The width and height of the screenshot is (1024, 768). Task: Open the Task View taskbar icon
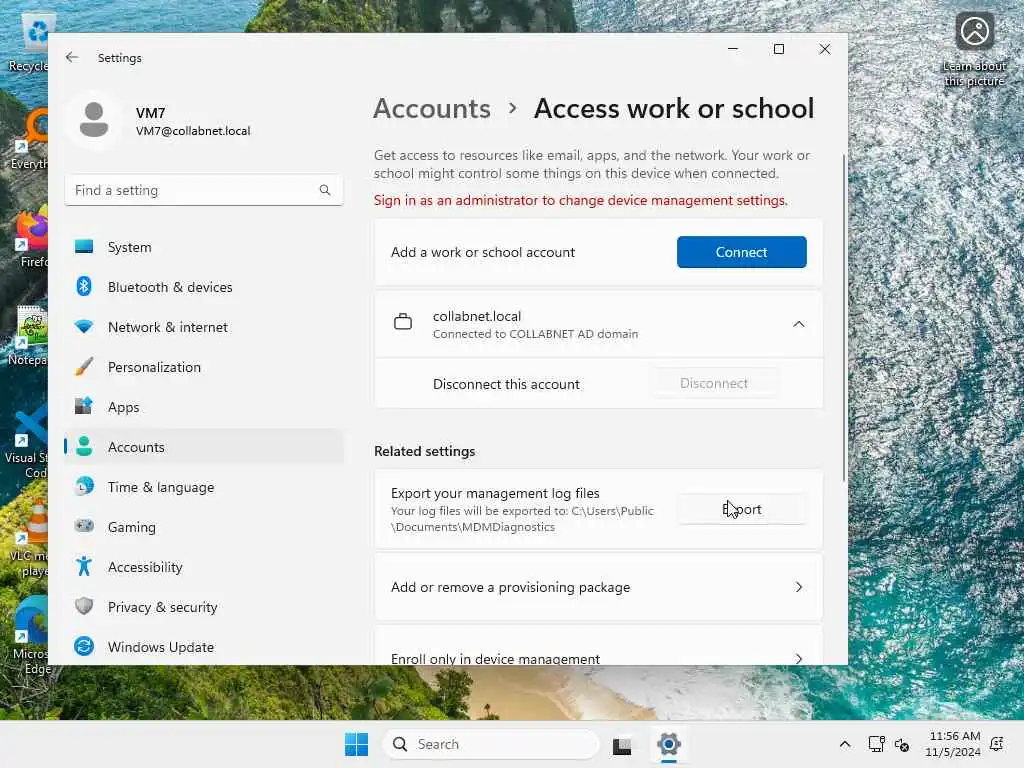[622, 744]
